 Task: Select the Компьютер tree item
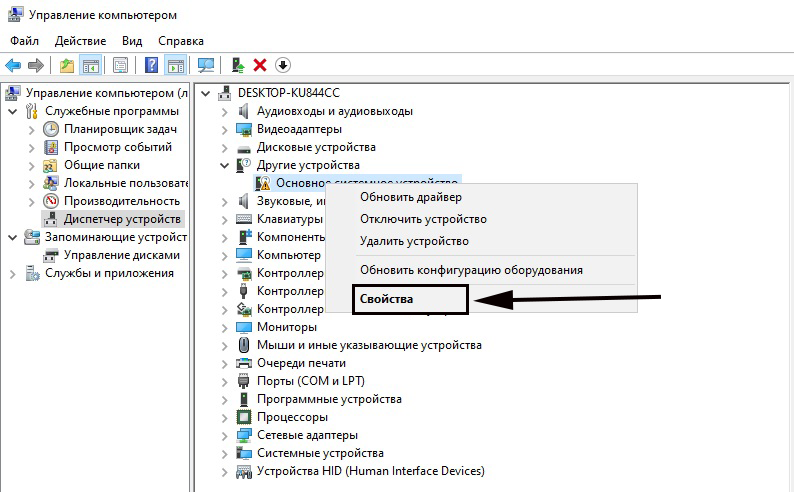tap(289, 255)
